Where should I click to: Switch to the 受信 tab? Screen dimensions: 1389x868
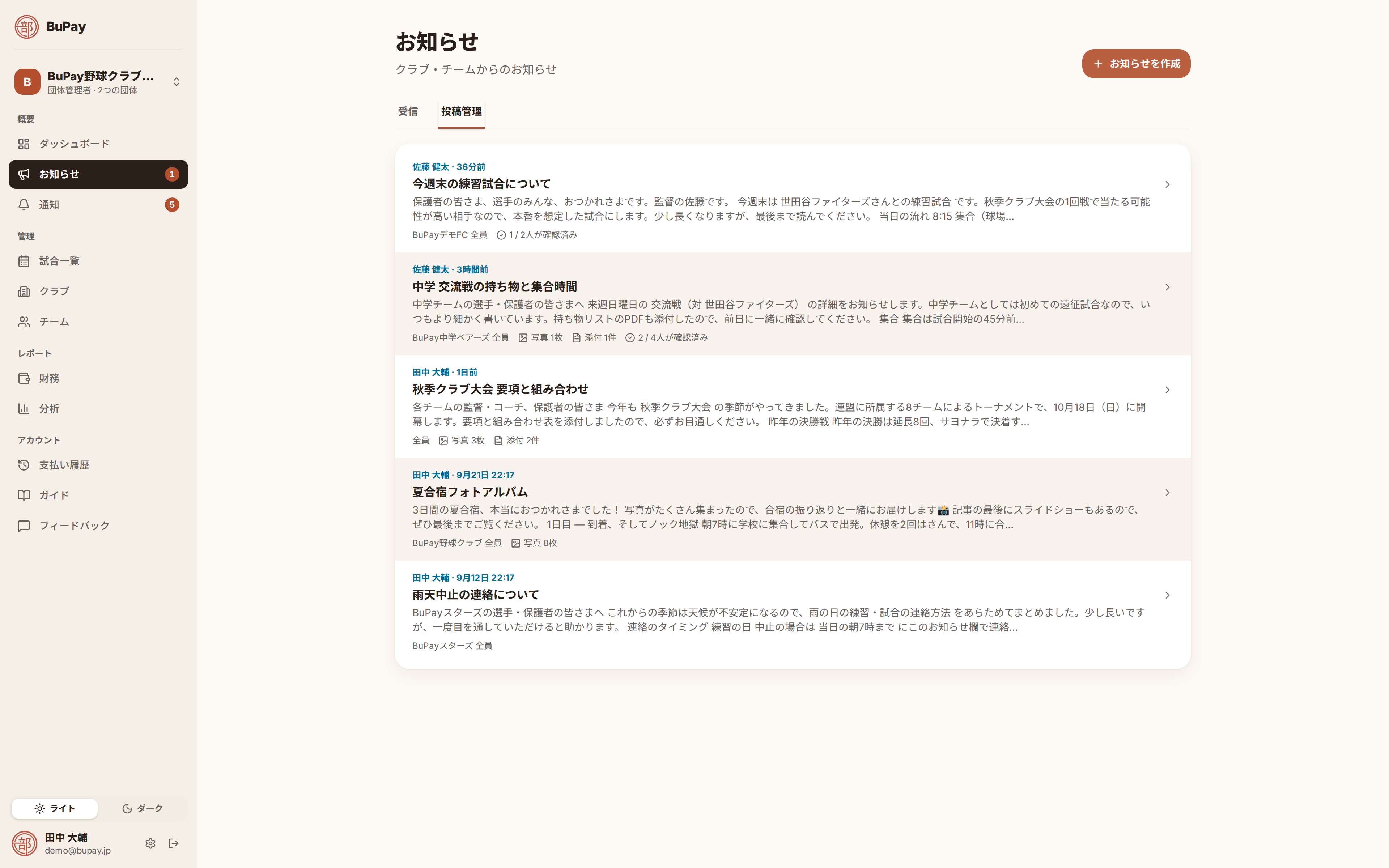pyautogui.click(x=408, y=111)
